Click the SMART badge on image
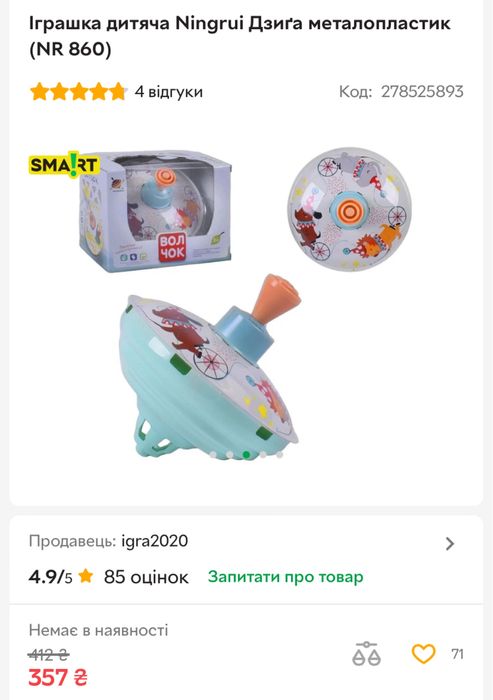The height and width of the screenshot is (700, 493). click(x=64, y=165)
